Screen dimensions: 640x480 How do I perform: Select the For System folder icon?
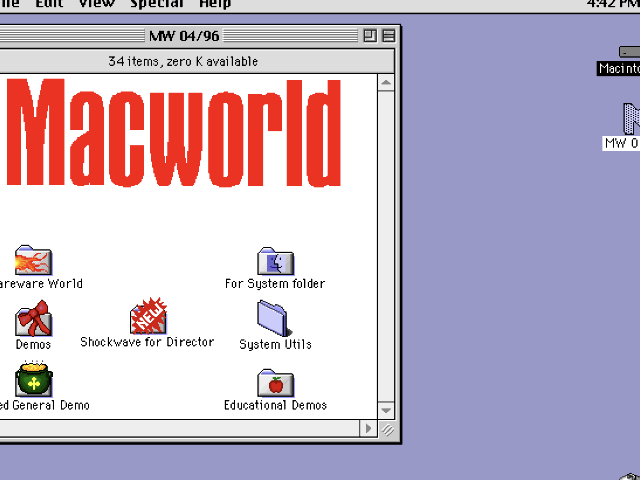tap(276, 261)
